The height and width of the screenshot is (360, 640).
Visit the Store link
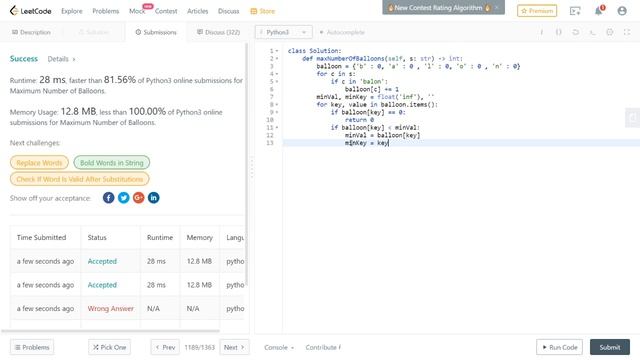pyautogui.click(x=263, y=11)
